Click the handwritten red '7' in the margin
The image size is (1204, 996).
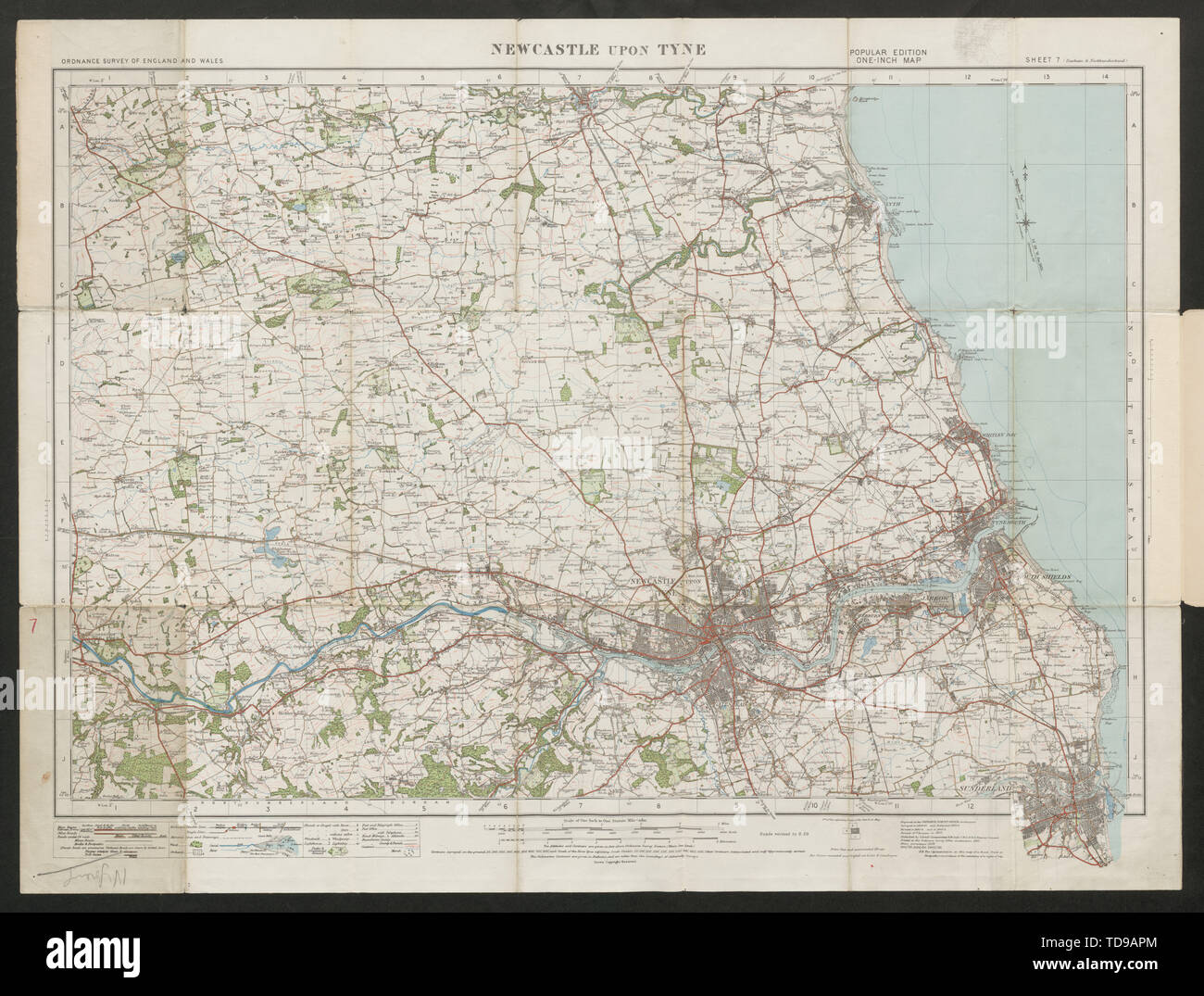(x=33, y=626)
